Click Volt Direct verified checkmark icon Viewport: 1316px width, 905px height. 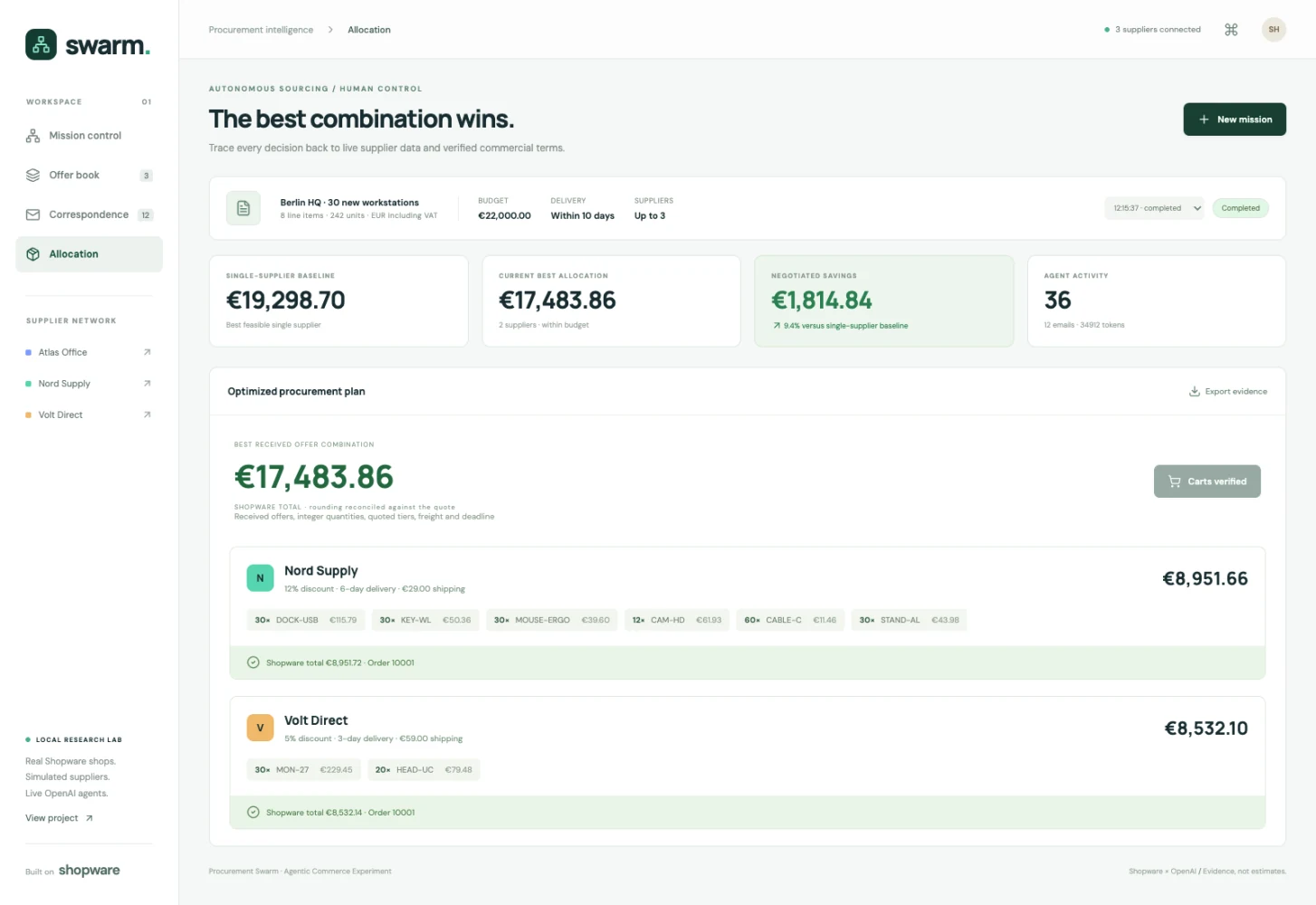pyautogui.click(x=253, y=813)
